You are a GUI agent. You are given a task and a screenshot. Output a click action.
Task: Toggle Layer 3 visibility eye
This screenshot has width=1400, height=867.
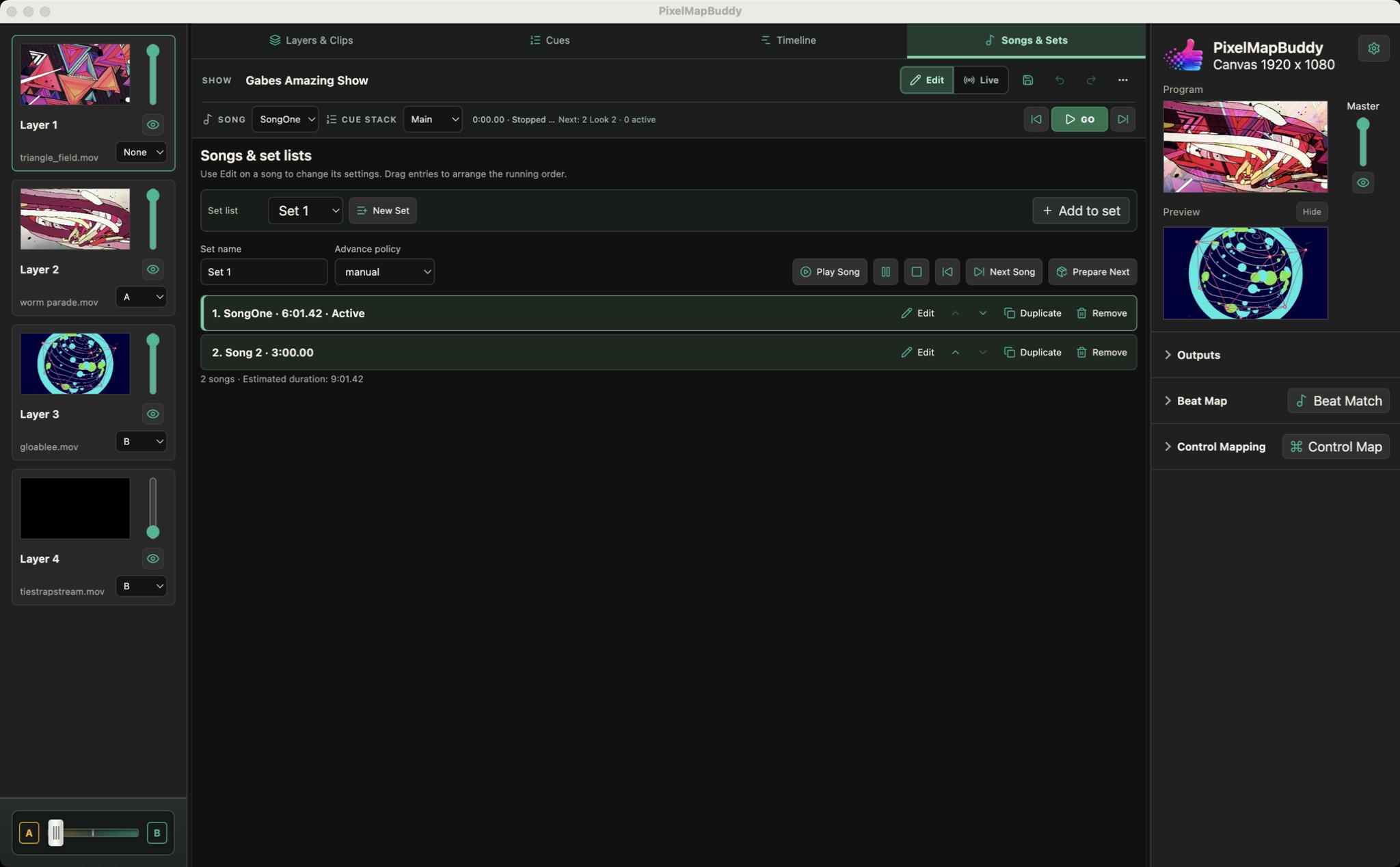(x=152, y=414)
